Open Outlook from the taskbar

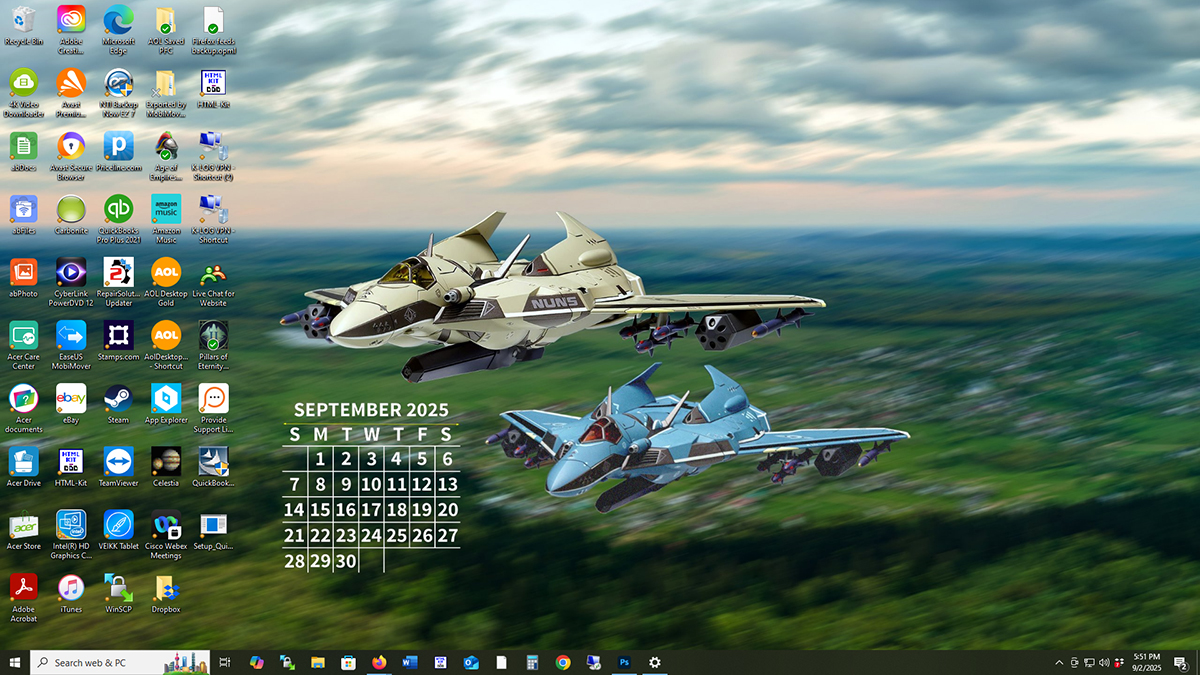point(471,662)
